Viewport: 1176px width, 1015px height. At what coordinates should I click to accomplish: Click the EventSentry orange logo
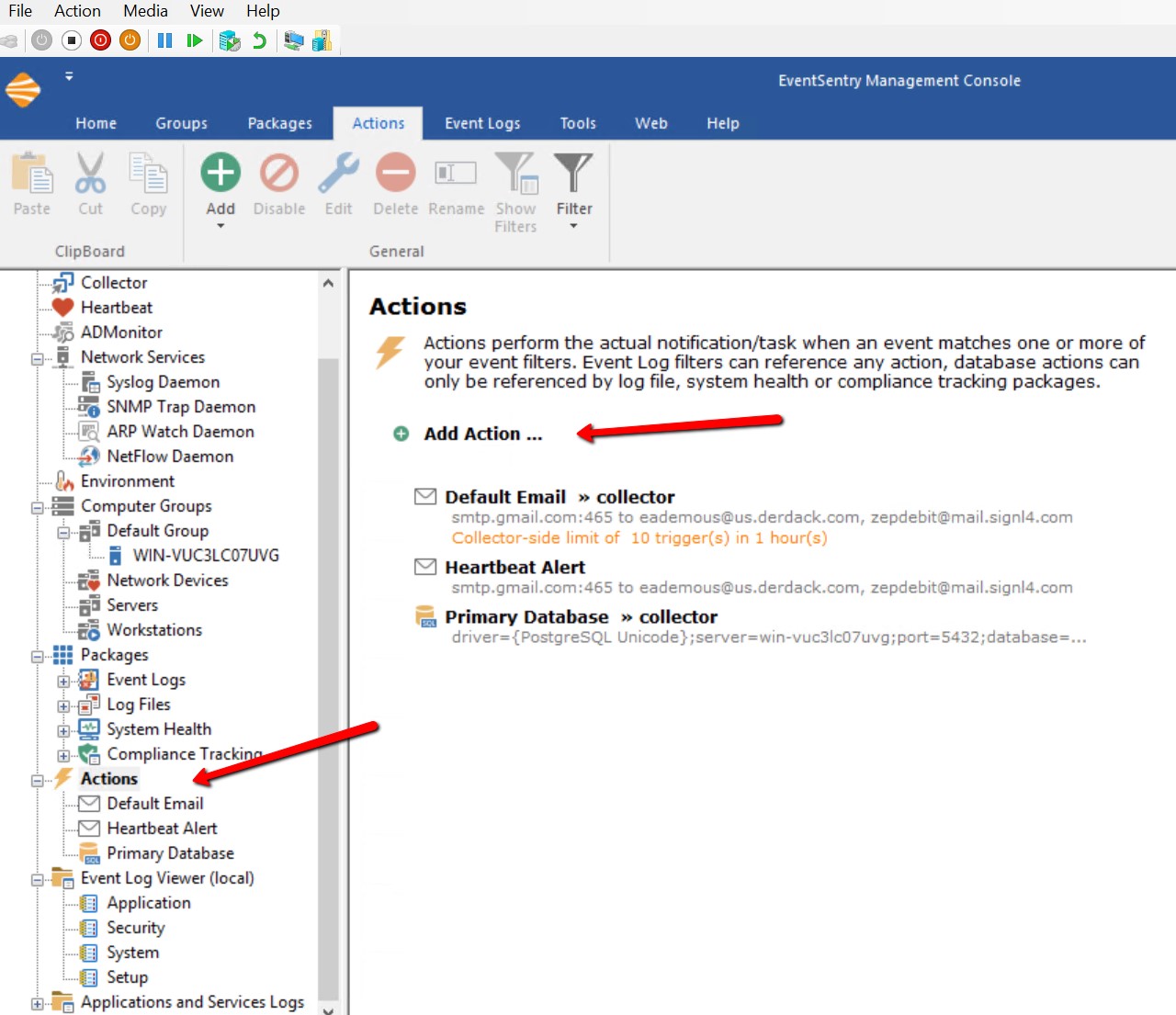click(x=23, y=90)
